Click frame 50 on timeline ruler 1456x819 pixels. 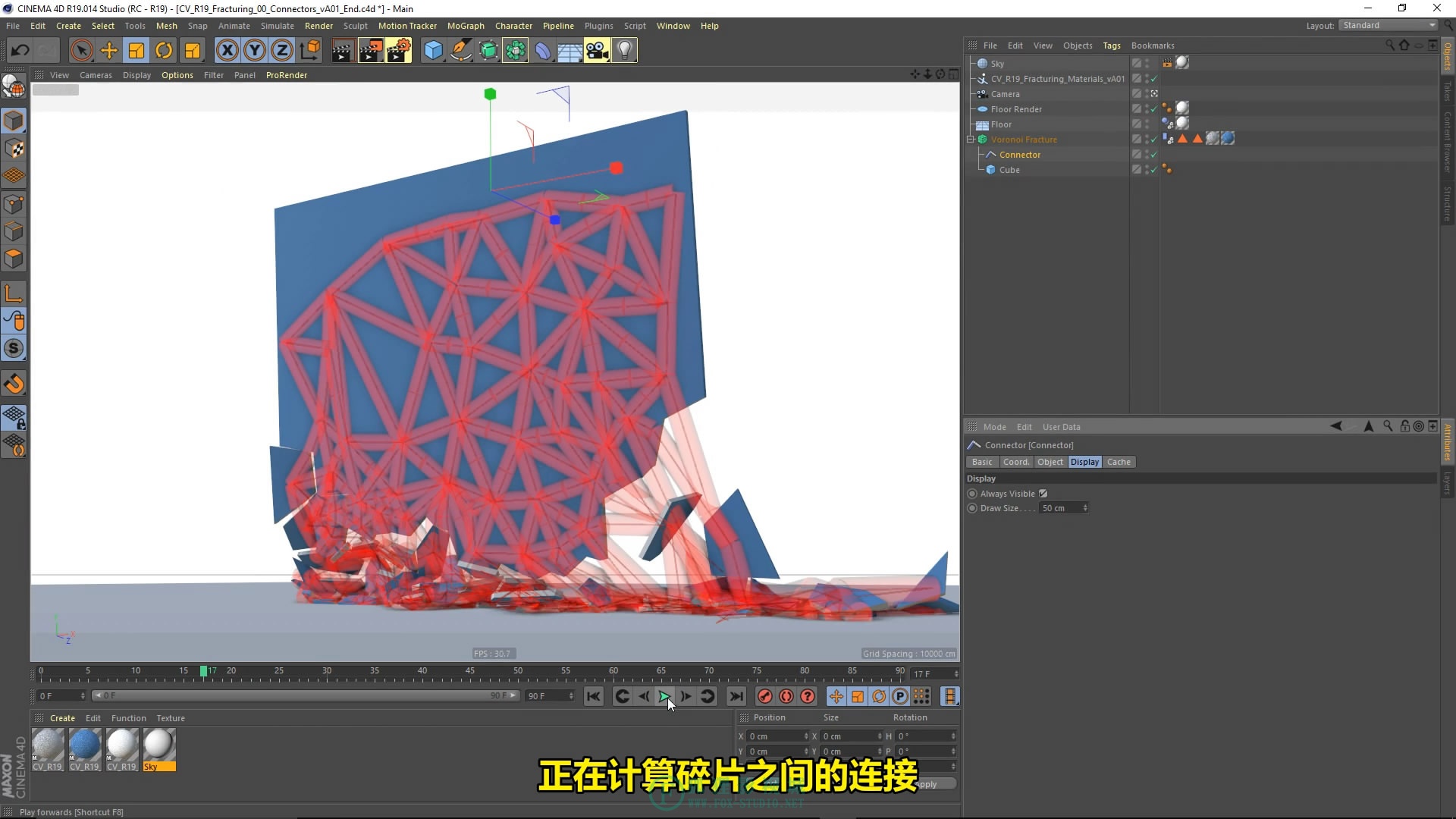[x=518, y=671]
